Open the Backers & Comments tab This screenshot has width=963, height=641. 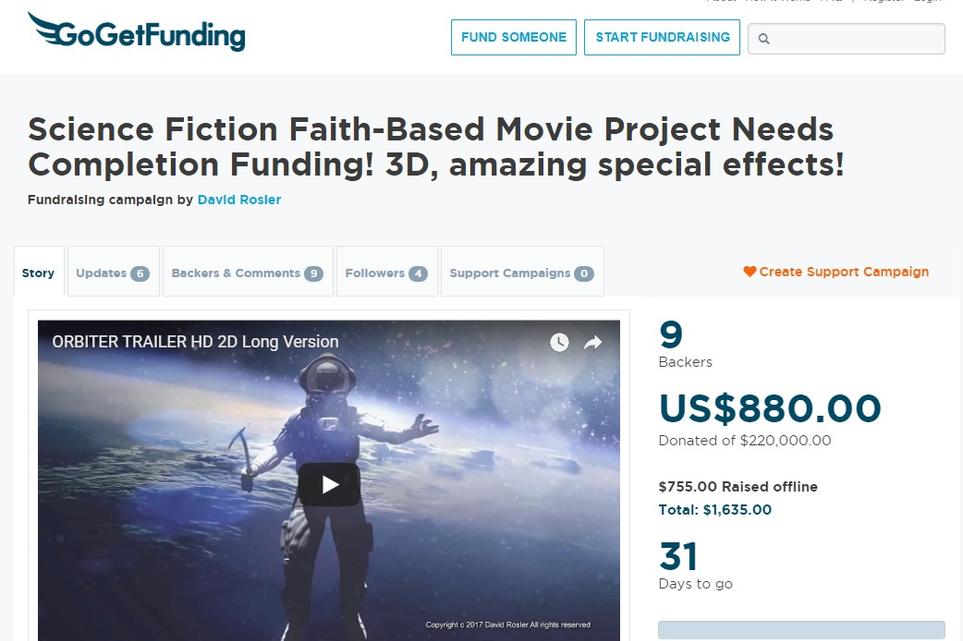[248, 272]
